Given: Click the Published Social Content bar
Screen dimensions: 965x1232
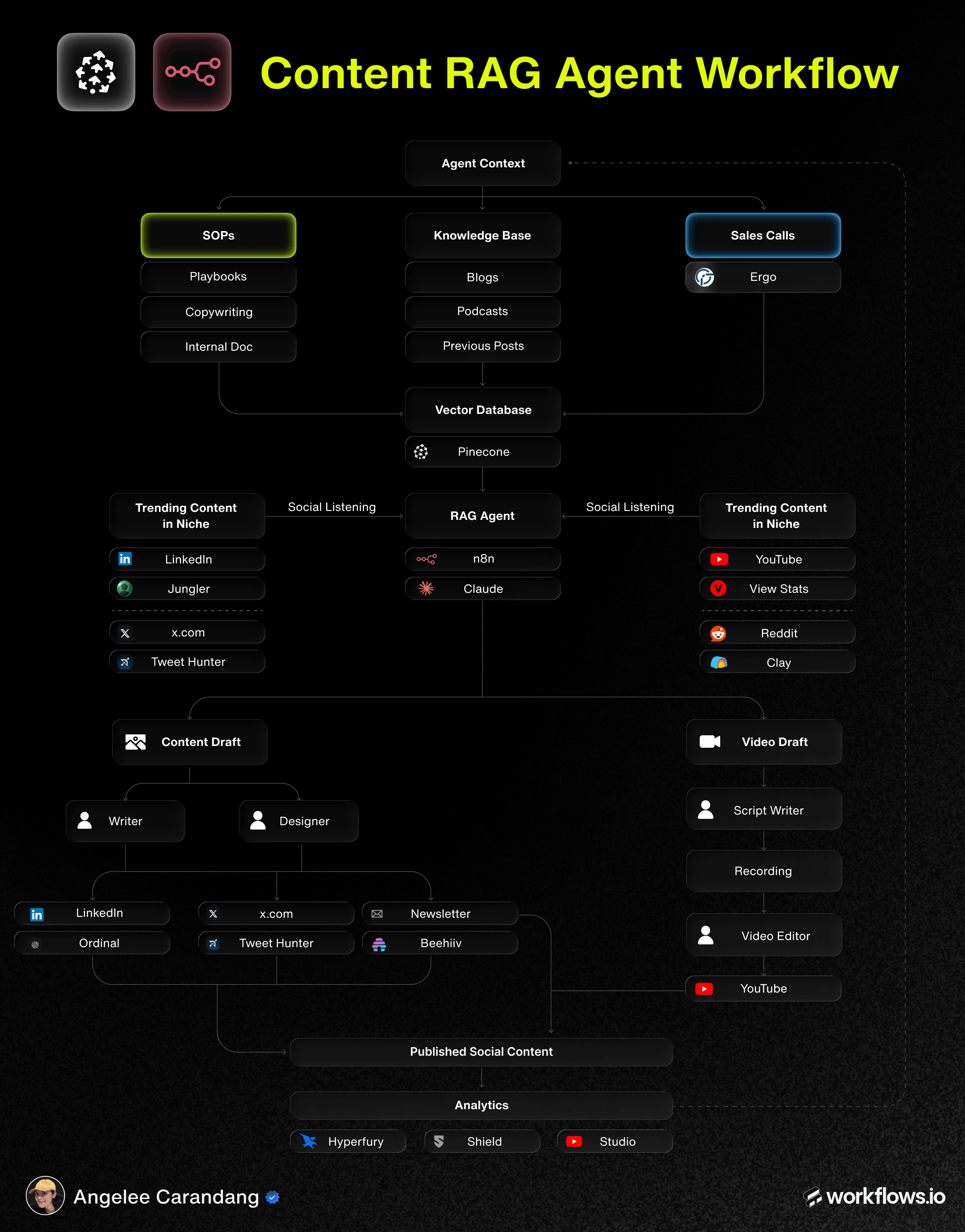Looking at the screenshot, I should pos(481,1052).
